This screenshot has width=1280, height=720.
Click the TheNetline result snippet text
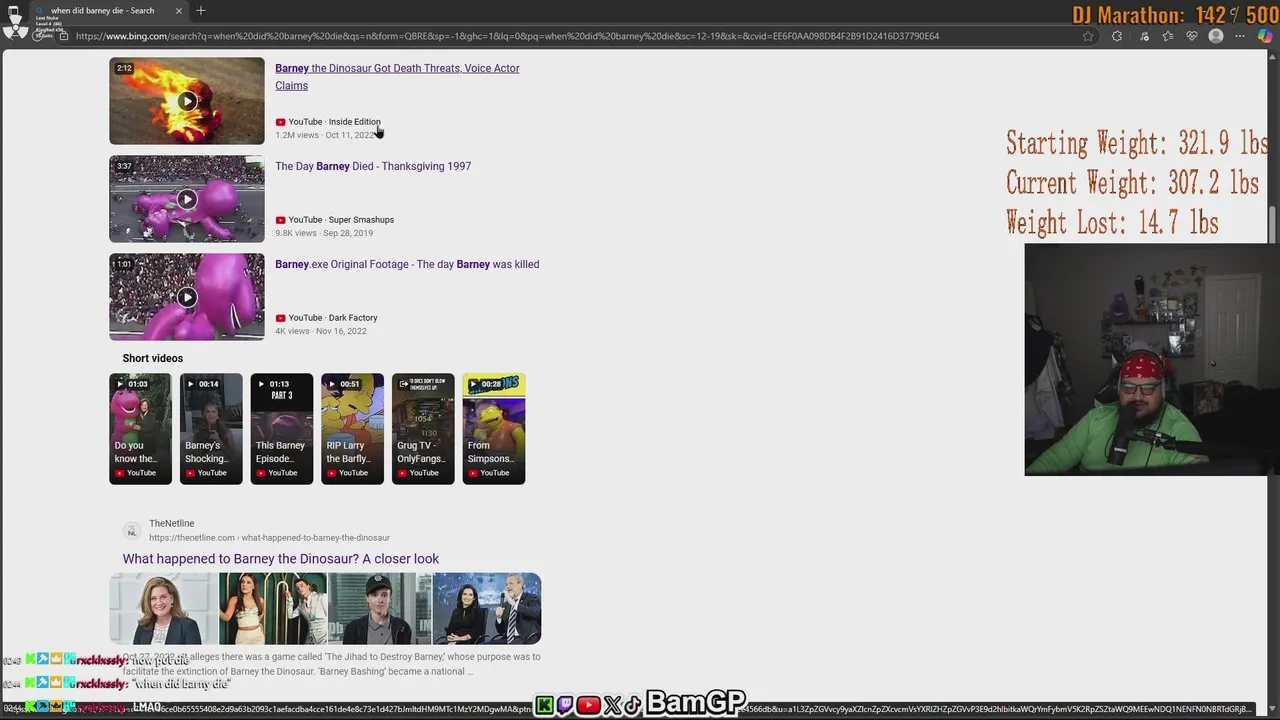(331, 664)
